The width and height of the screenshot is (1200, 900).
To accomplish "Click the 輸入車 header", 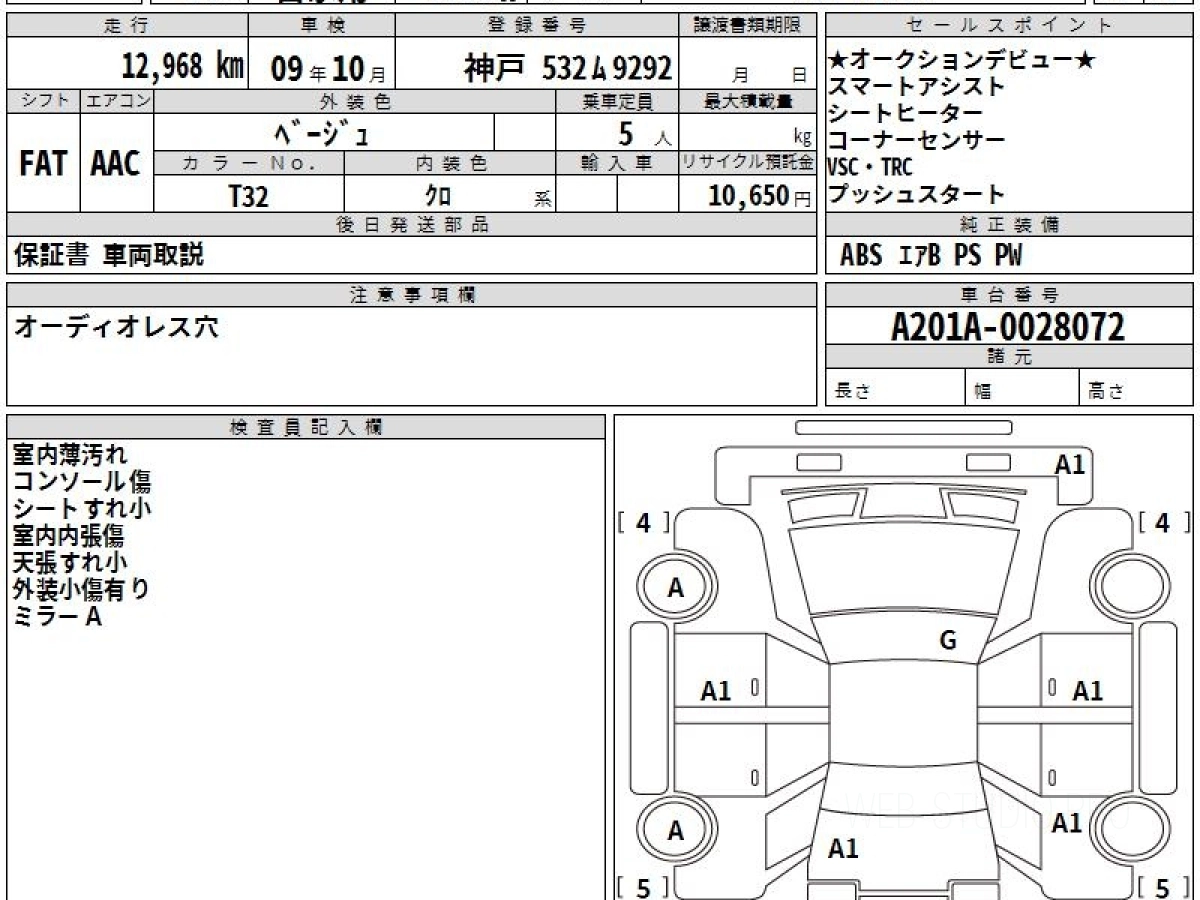I will [x=617, y=163].
